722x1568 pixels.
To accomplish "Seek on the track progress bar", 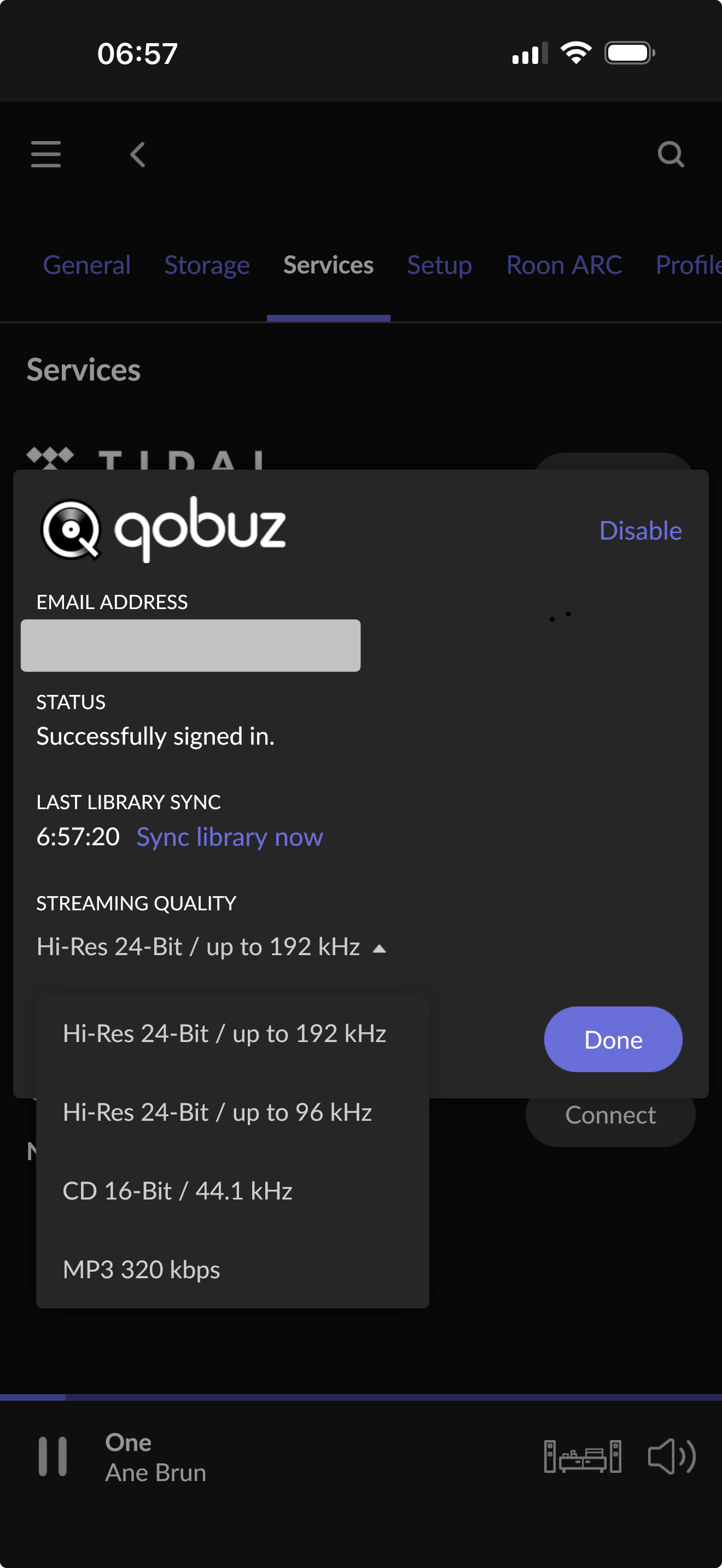I will [361, 1397].
